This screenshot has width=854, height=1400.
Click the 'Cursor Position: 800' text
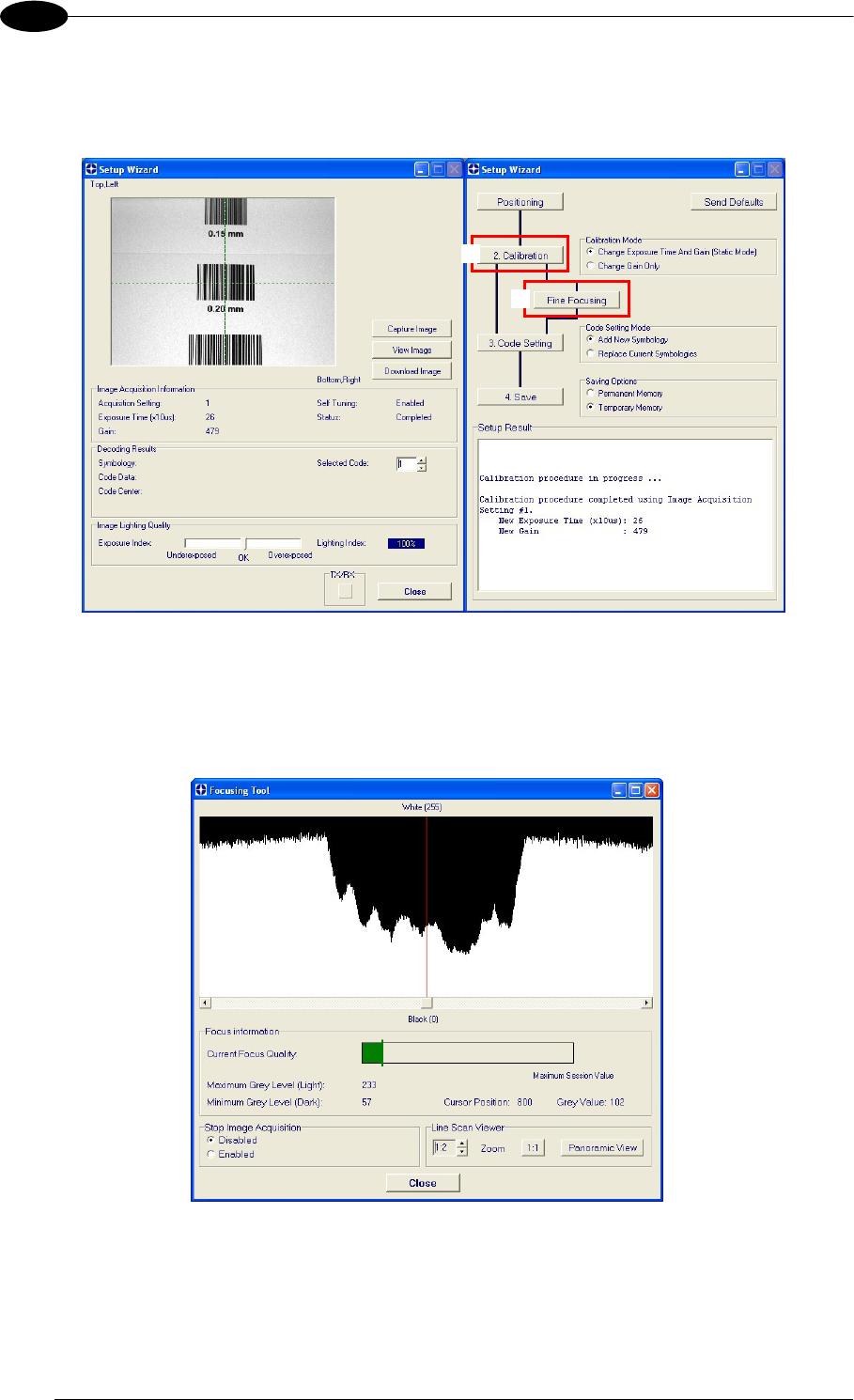coord(488,1102)
